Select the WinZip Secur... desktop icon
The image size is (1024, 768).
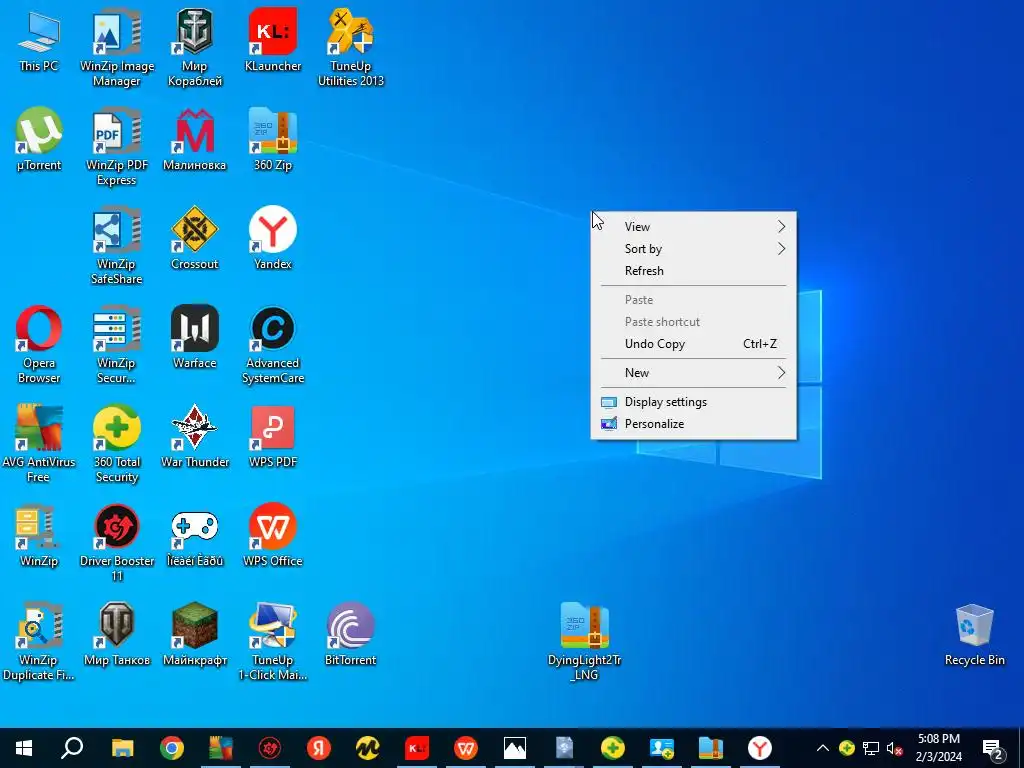tap(117, 344)
